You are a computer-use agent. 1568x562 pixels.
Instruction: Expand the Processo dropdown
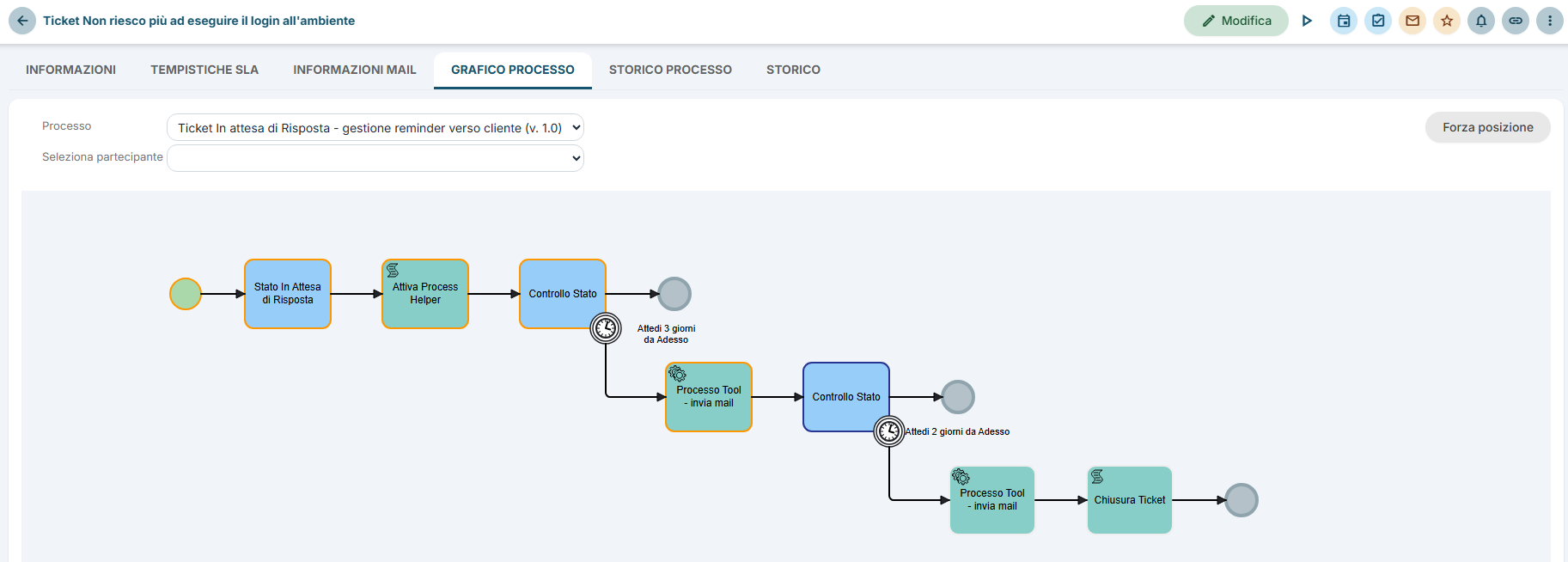click(x=375, y=127)
